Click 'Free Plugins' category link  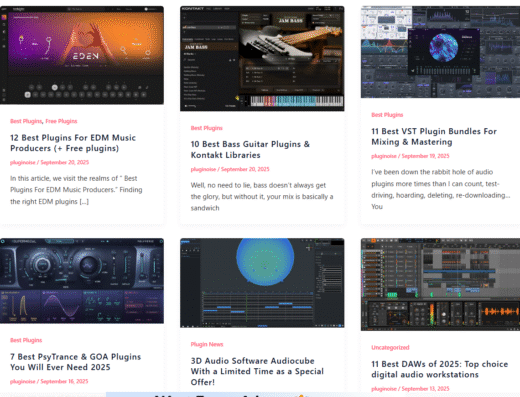(x=61, y=121)
